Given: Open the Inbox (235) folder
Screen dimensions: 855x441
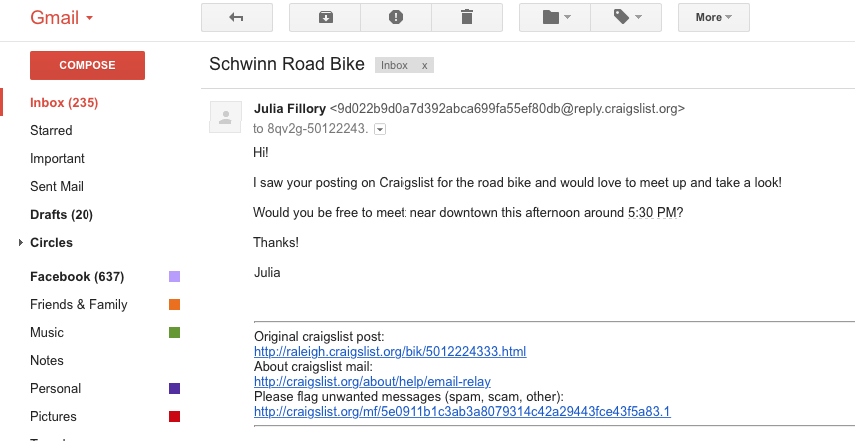Looking at the screenshot, I should [64, 102].
